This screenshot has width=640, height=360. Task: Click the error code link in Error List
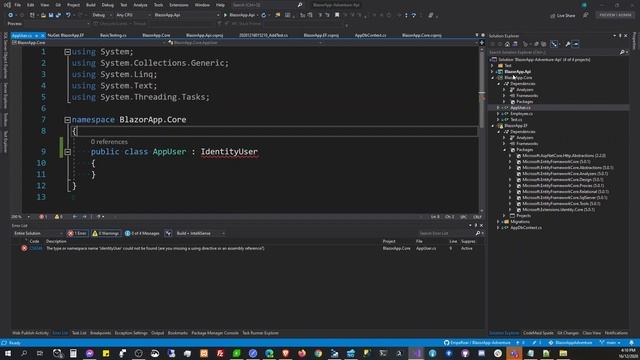pyautogui.click(x=36, y=248)
